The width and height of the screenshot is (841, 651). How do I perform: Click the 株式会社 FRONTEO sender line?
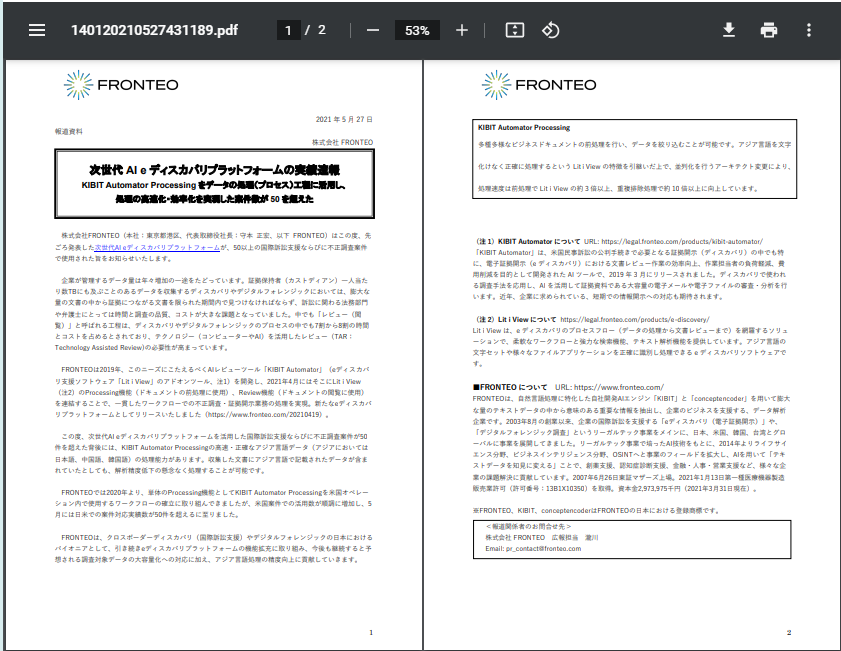(342, 142)
